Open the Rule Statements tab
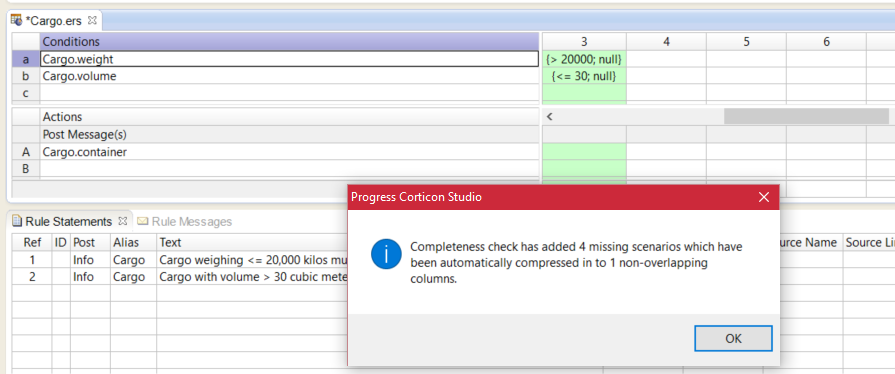This screenshot has height=374, width=895. 68,222
